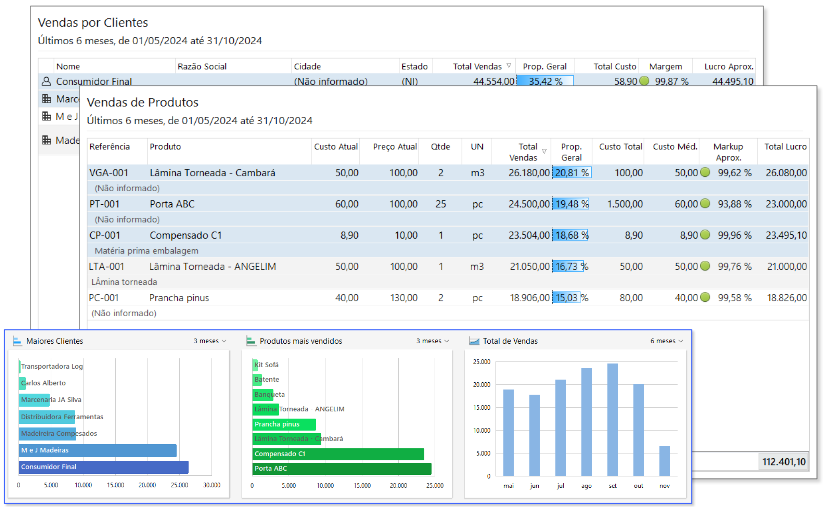This screenshot has height=510, width=830.
Task: Open the Total de Vendas 6 meses dropdown
Action: coord(666,341)
